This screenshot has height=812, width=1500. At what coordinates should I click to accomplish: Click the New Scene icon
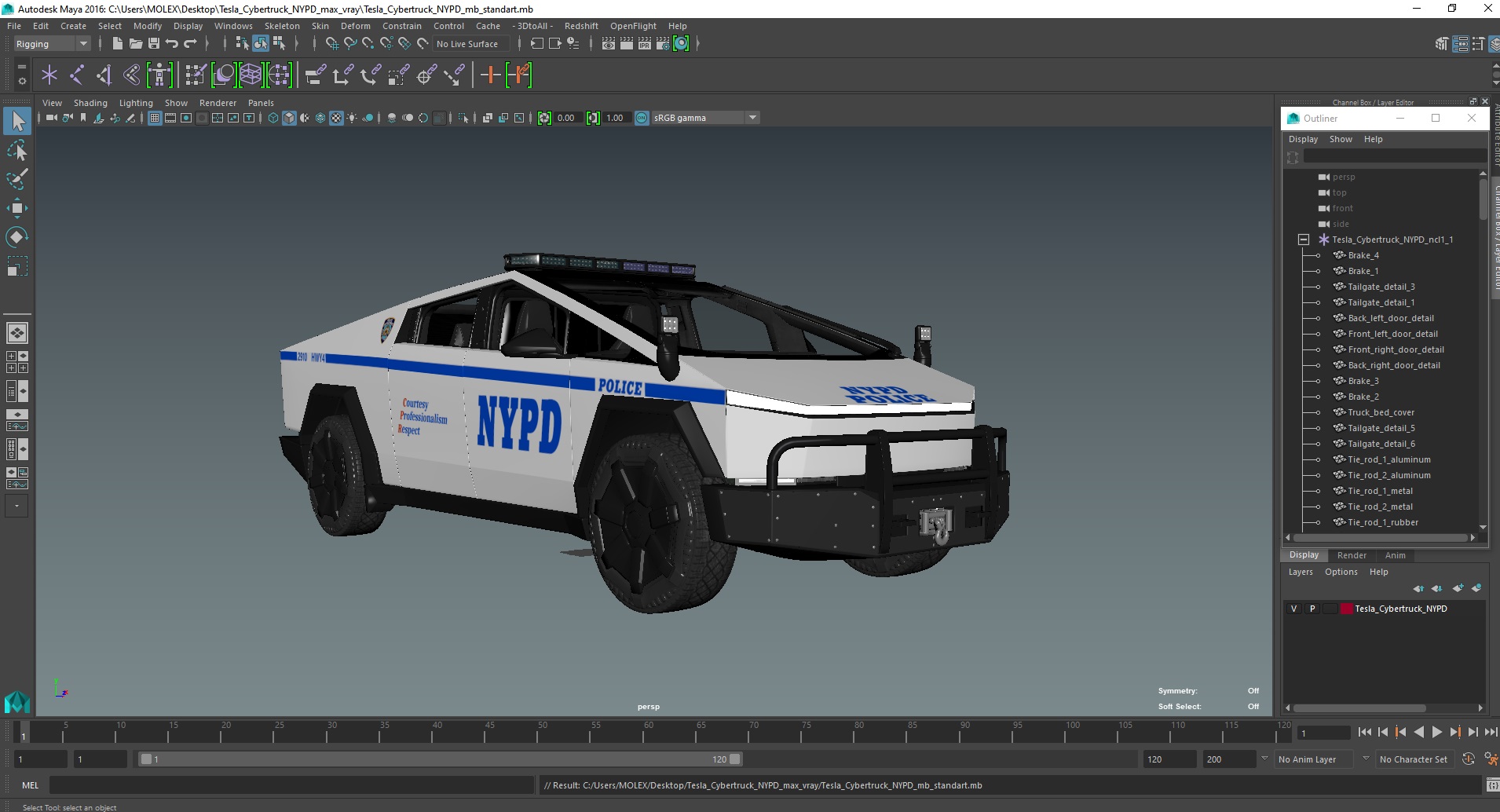coord(117,44)
